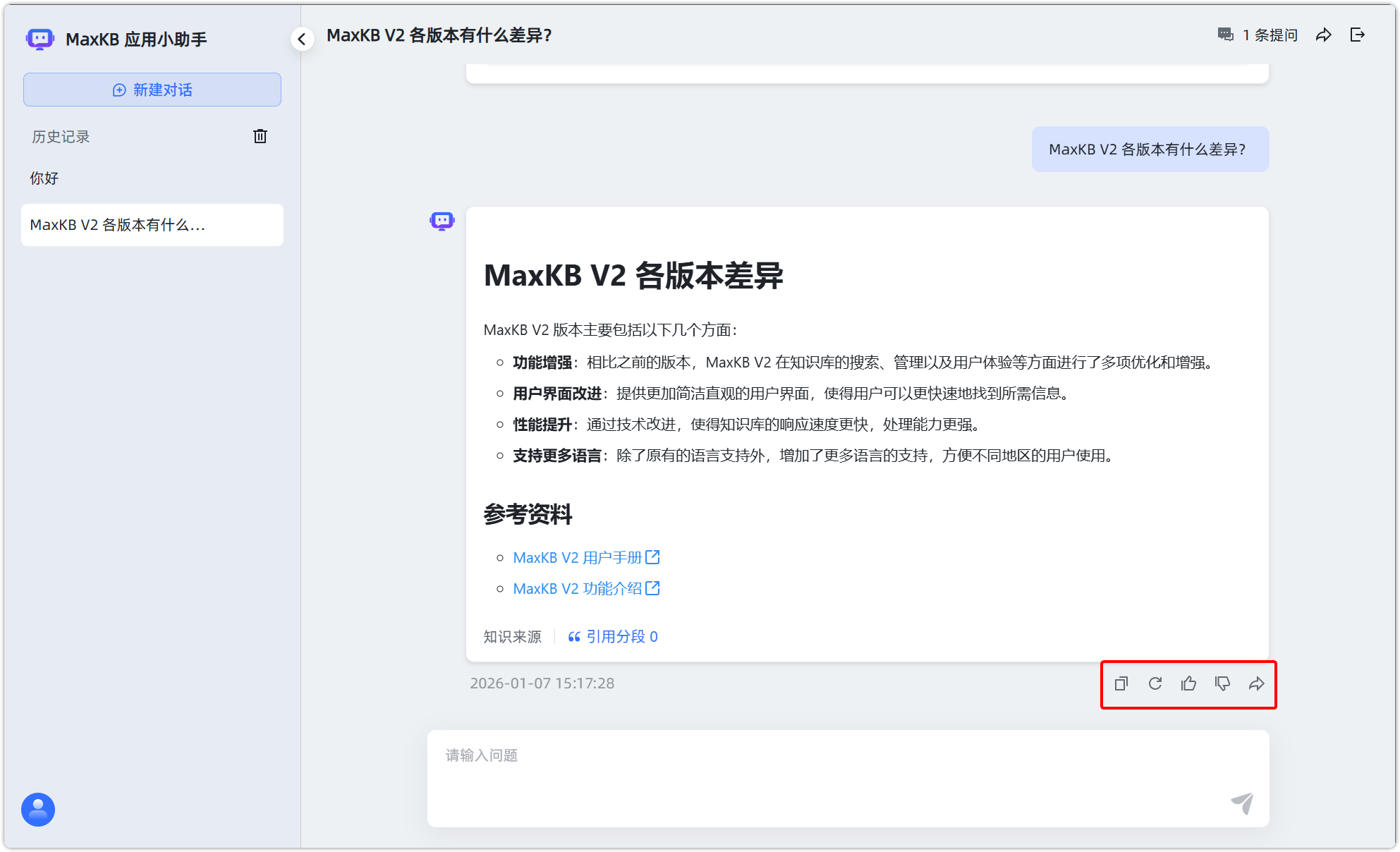The width and height of the screenshot is (1400, 852).
Task: Give a thumbs down to the answer
Action: coord(1222,683)
